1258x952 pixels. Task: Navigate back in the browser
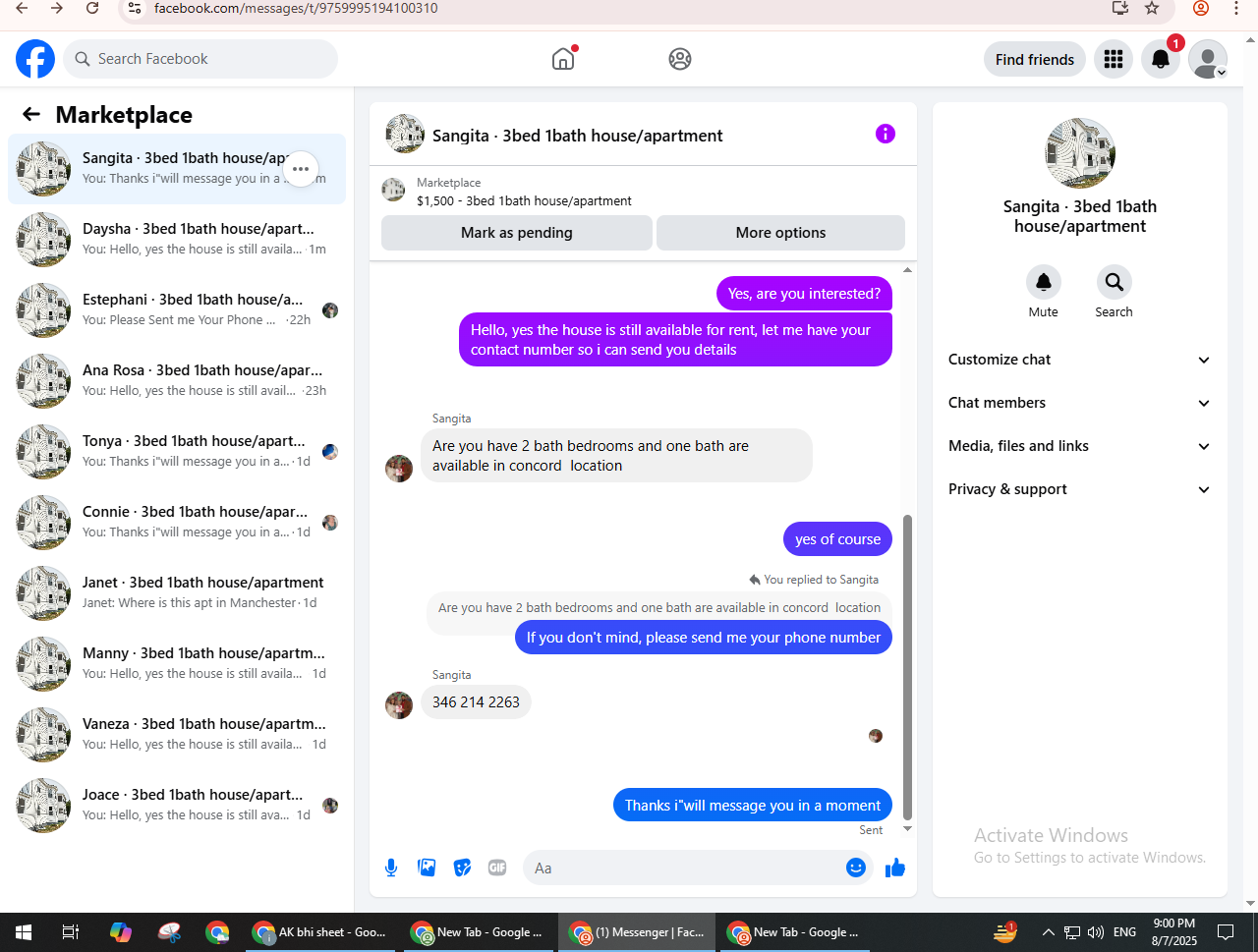22,8
